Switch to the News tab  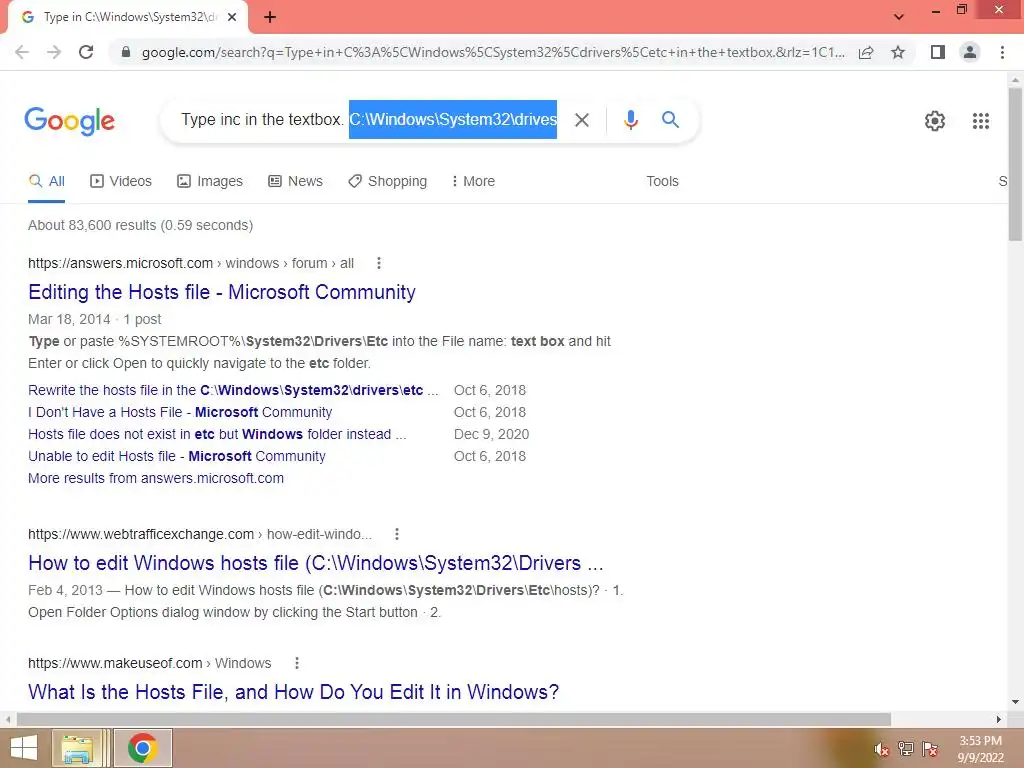click(x=295, y=182)
